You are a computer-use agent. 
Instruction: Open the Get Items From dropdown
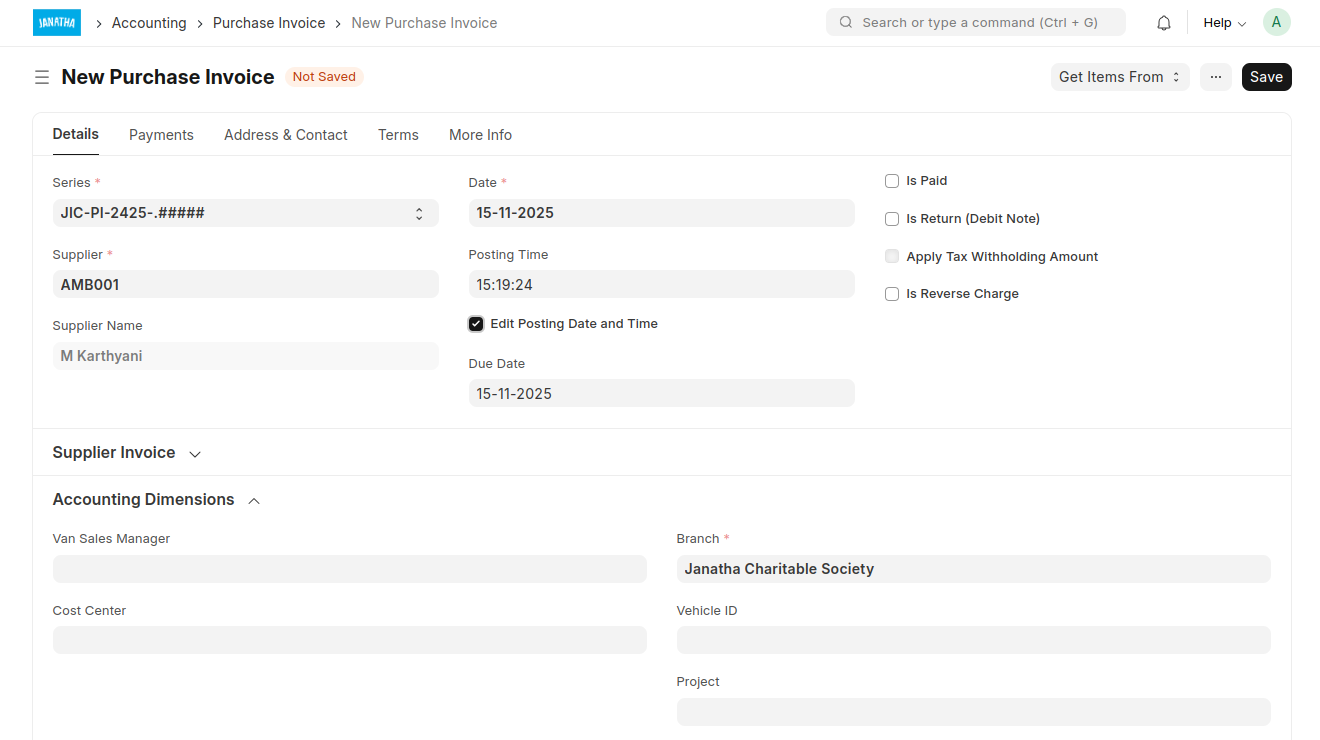click(x=1119, y=77)
